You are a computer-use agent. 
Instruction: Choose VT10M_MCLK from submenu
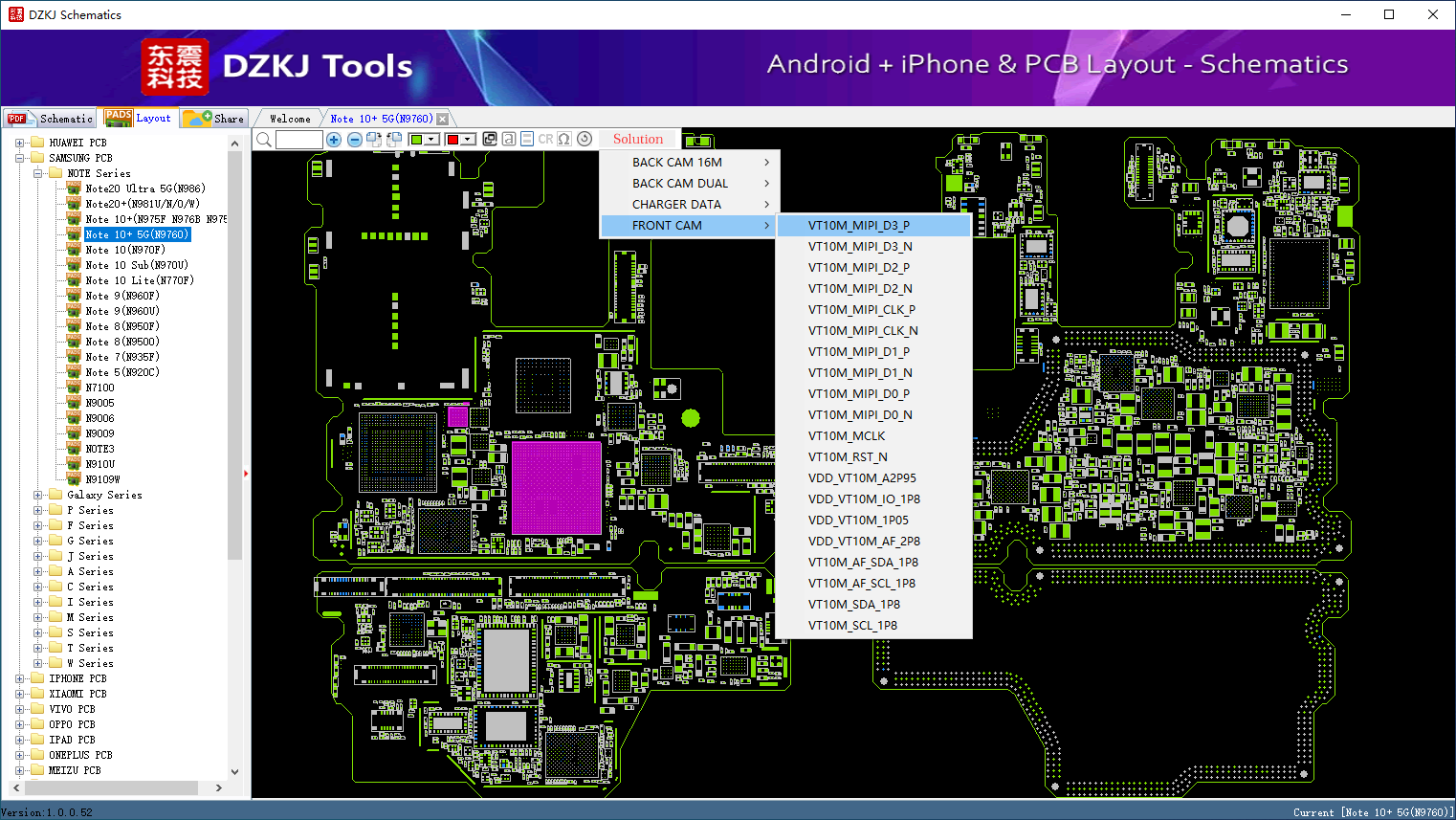coord(874,436)
